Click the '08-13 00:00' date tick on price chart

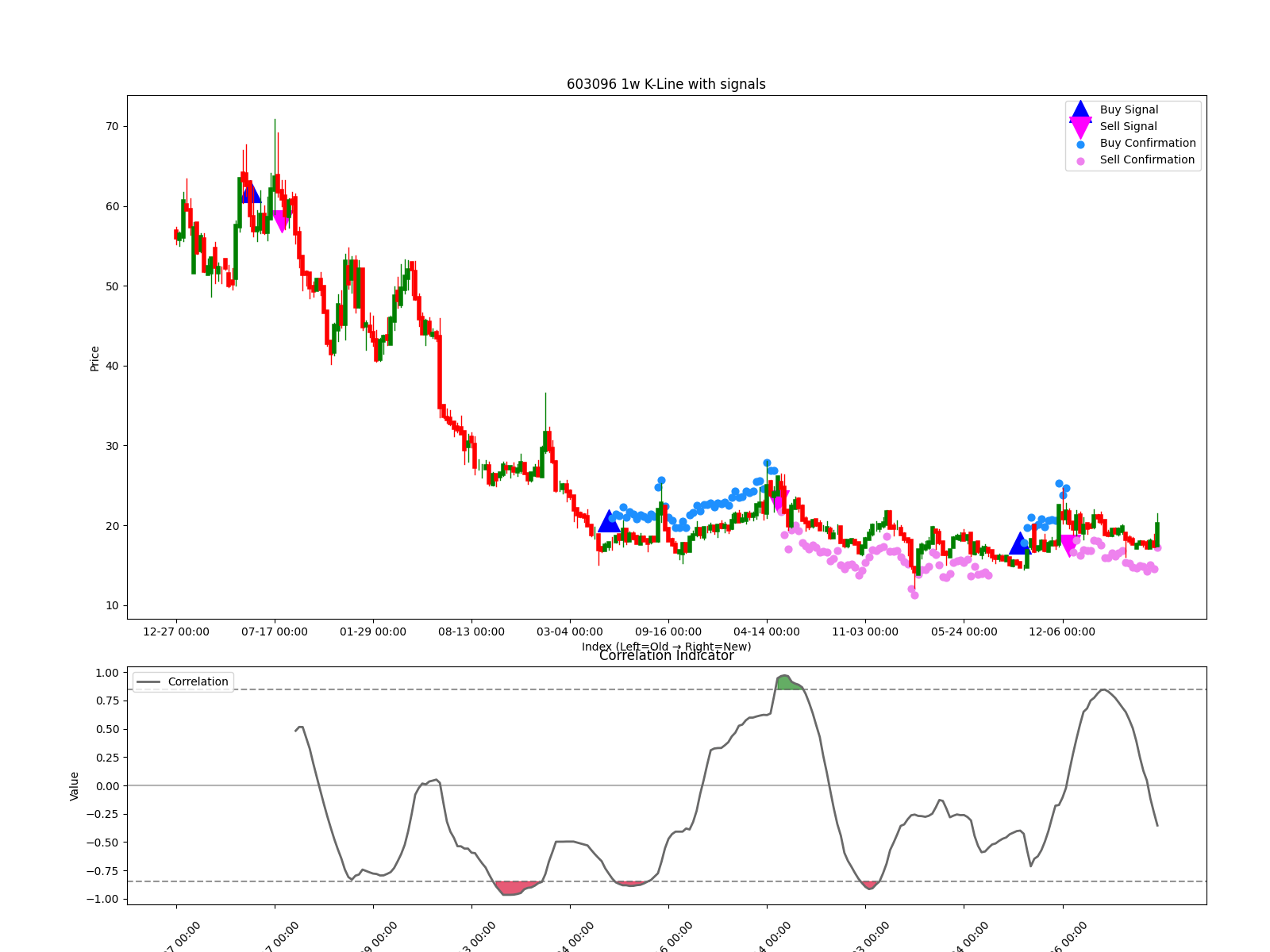(x=471, y=632)
